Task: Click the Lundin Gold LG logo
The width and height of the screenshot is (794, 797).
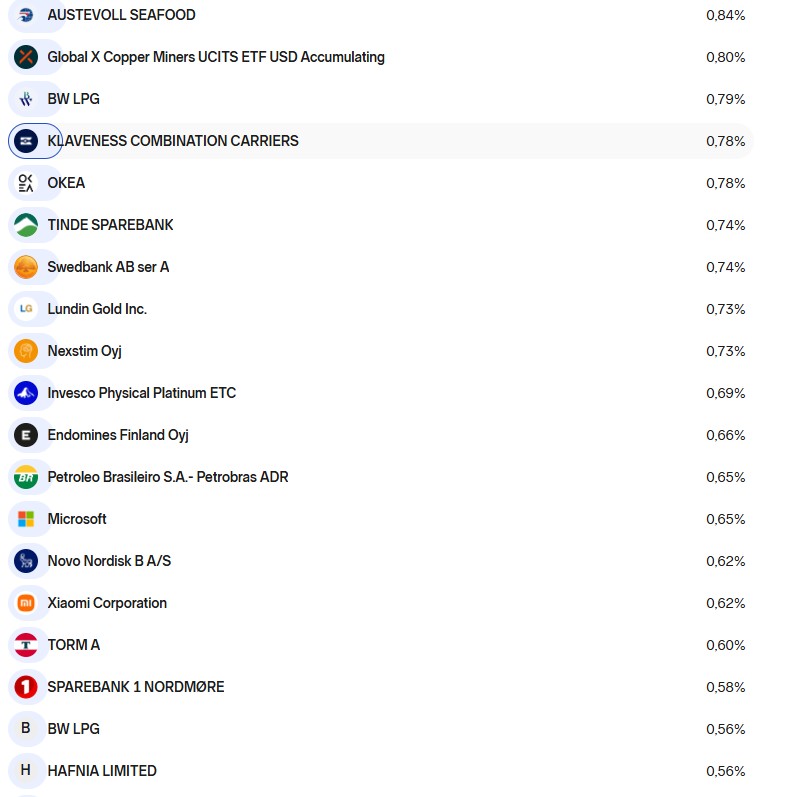Action: pyautogui.click(x=26, y=309)
